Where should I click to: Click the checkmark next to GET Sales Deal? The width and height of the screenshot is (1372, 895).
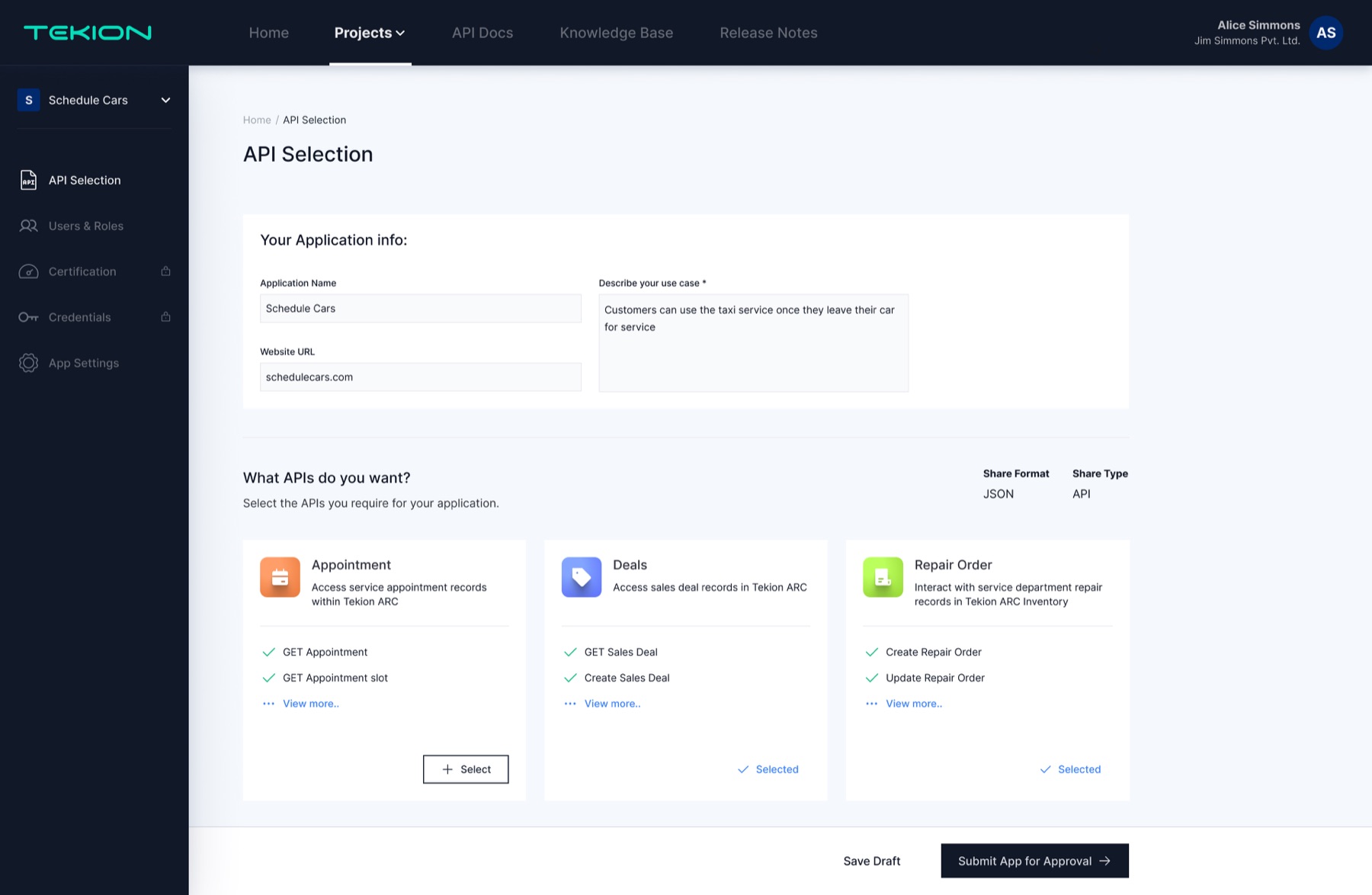tap(570, 652)
